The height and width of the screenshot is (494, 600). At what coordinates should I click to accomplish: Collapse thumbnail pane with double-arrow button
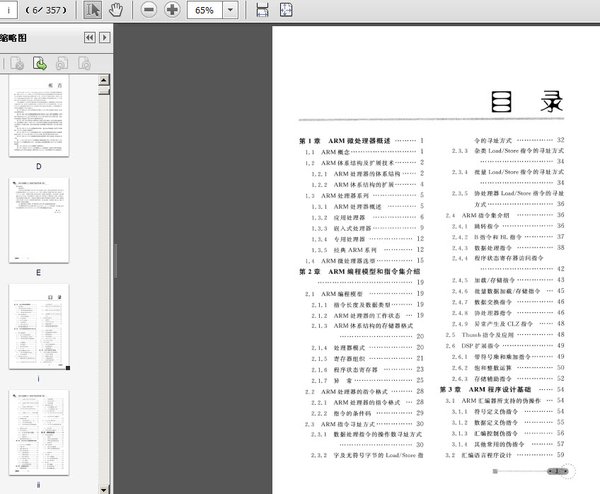pos(90,37)
